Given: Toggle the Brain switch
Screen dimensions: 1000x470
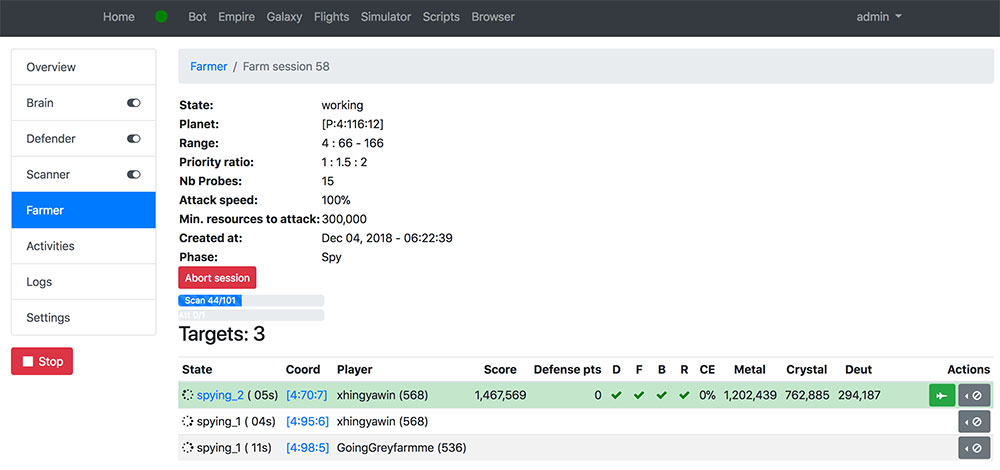Looking at the screenshot, I should 134,103.
